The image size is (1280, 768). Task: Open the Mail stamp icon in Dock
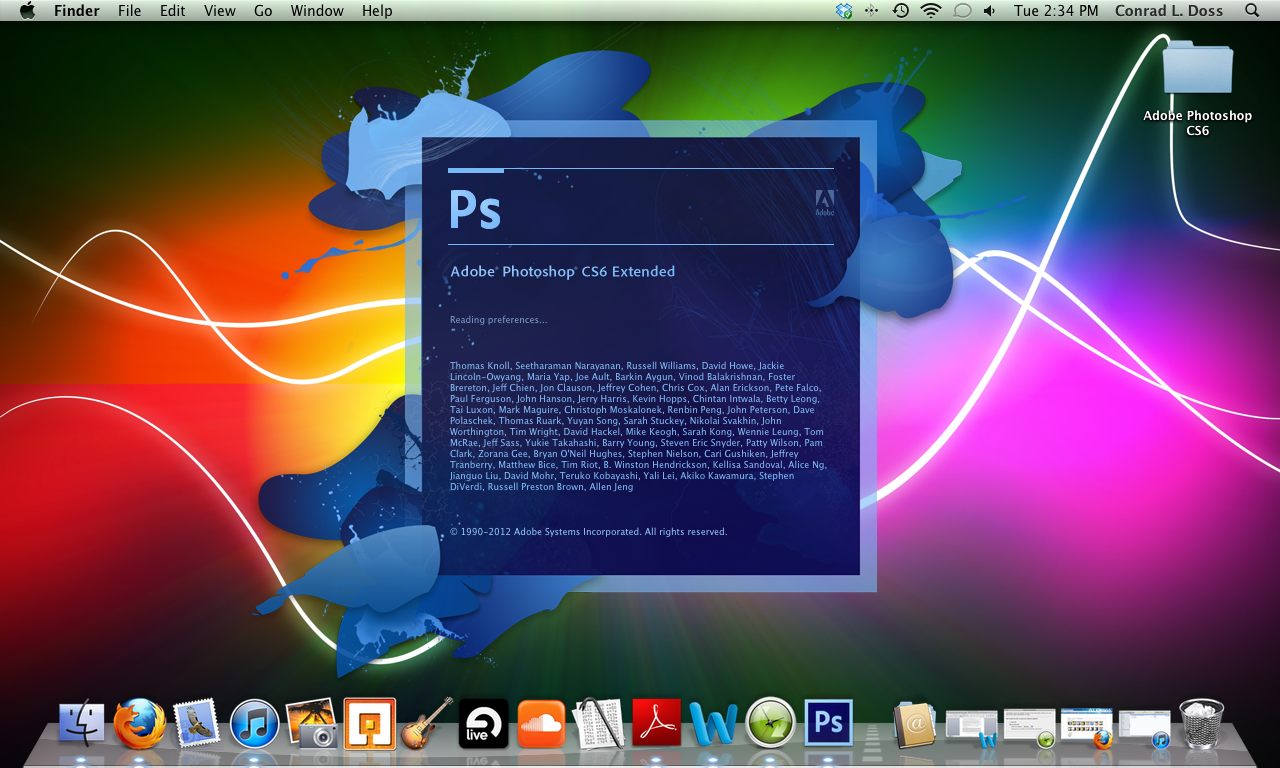coord(196,723)
